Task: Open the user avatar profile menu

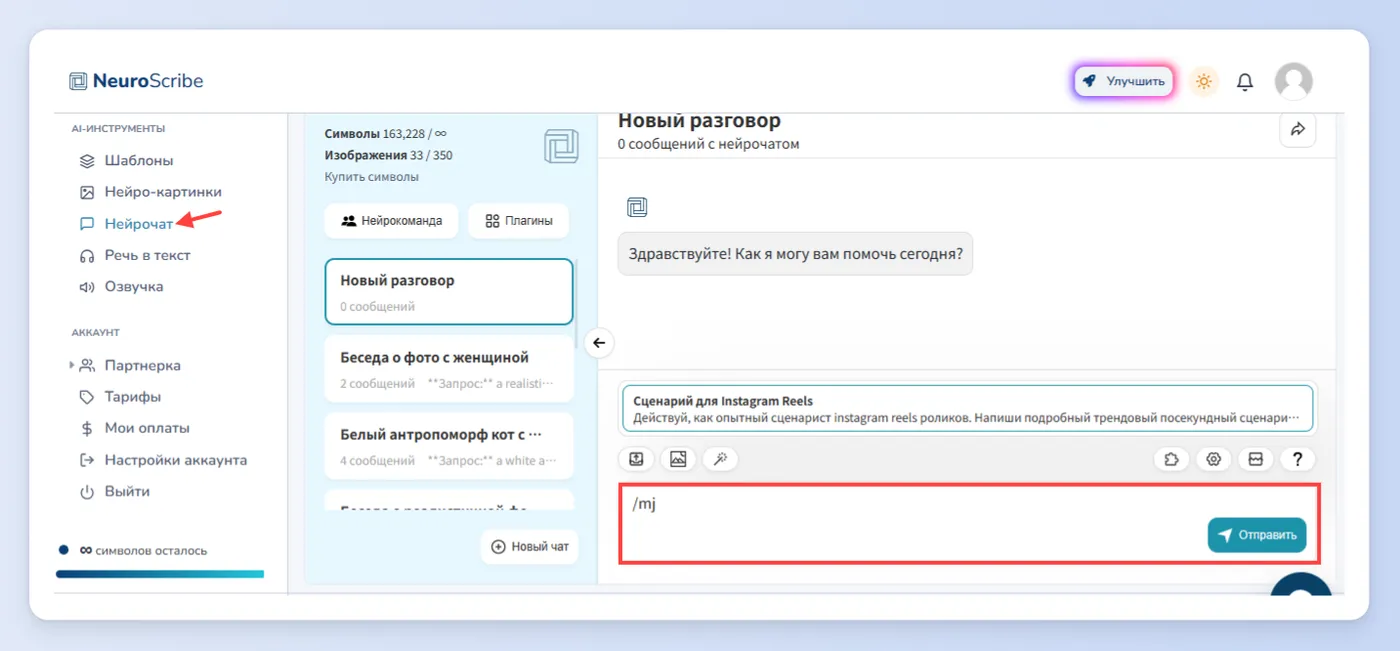Action: [x=1293, y=82]
